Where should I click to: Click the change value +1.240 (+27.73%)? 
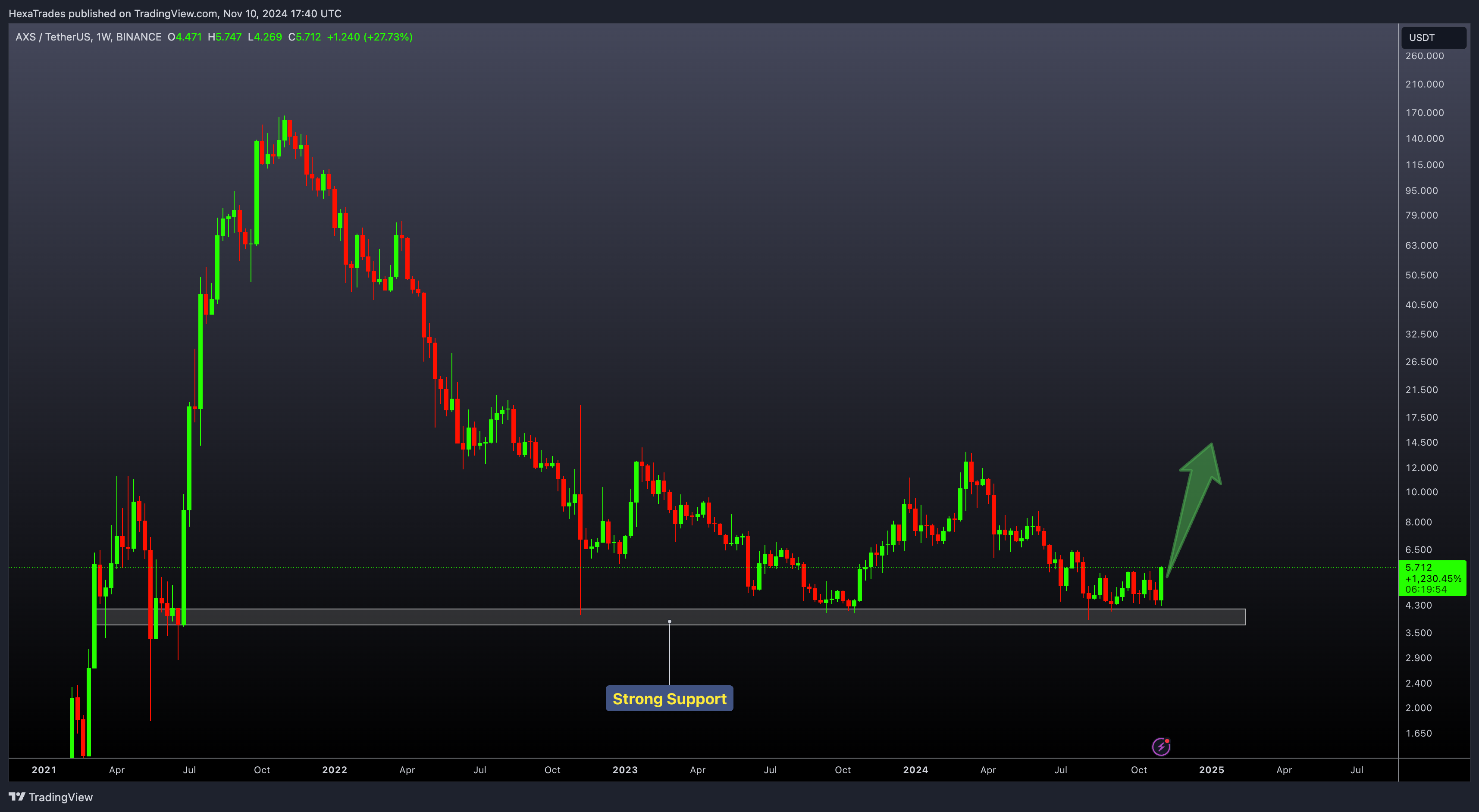pyautogui.click(x=370, y=37)
